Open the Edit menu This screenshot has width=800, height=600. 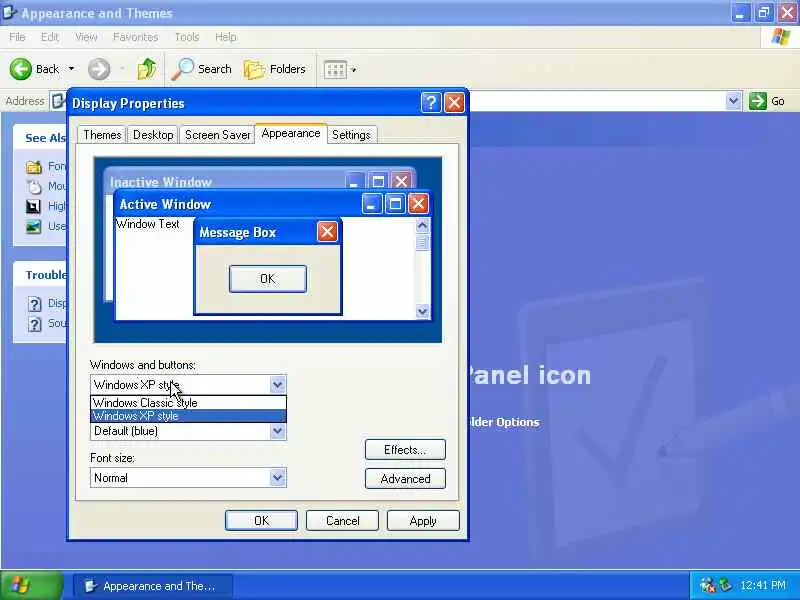pos(50,37)
